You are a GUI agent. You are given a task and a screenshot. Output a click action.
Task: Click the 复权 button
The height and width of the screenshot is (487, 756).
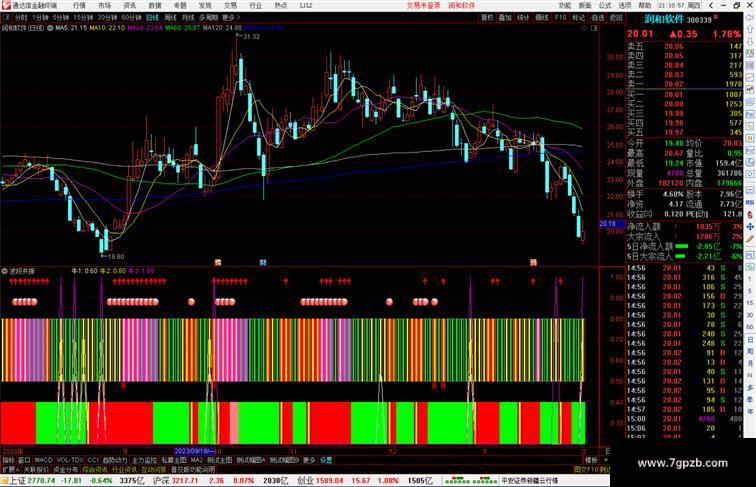(487, 17)
